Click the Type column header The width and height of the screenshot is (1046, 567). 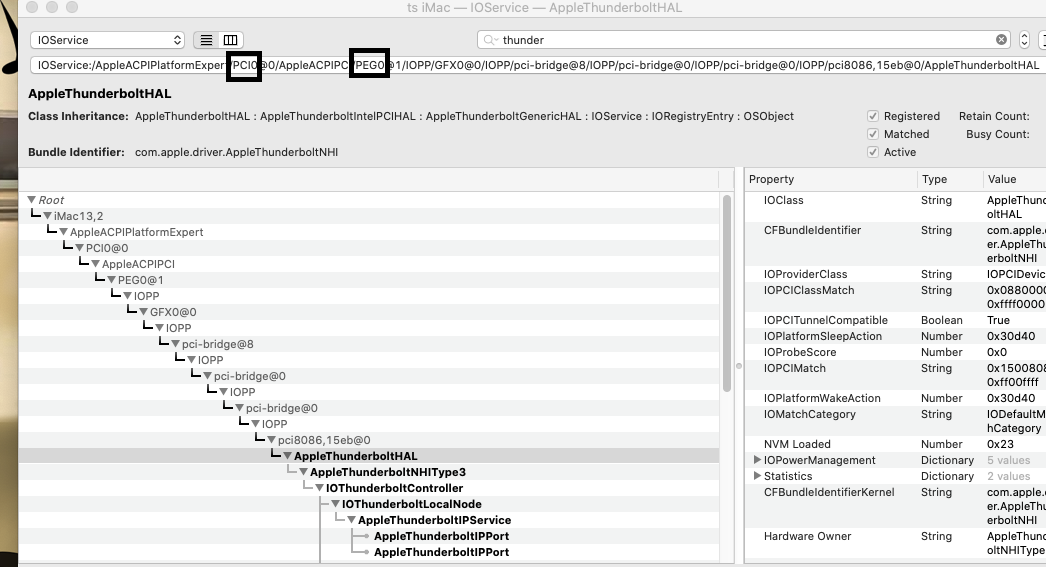tap(950, 179)
